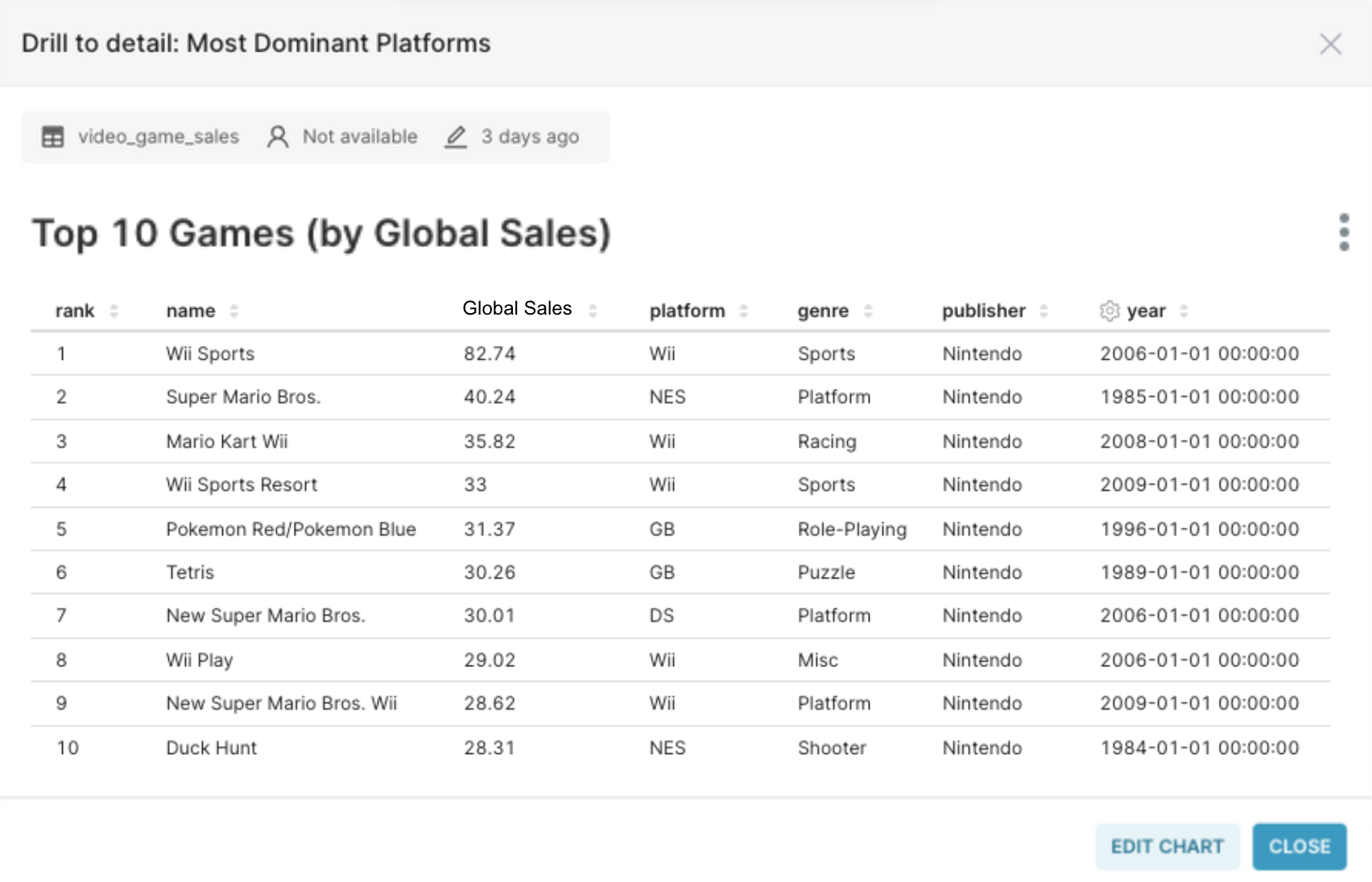Click the 'Not available' owner text
The image size is (1372, 882).
pyautogui.click(x=360, y=137)
